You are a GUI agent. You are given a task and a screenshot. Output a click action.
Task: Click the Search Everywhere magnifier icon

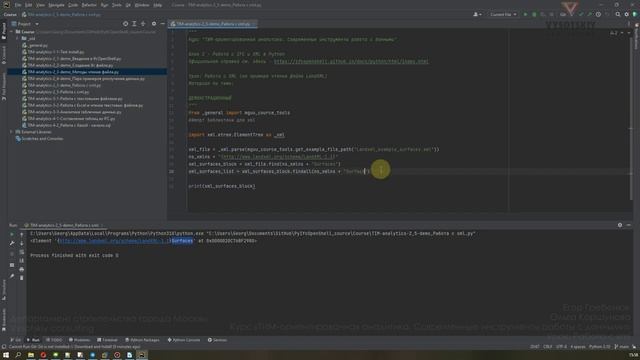point(618,14)
